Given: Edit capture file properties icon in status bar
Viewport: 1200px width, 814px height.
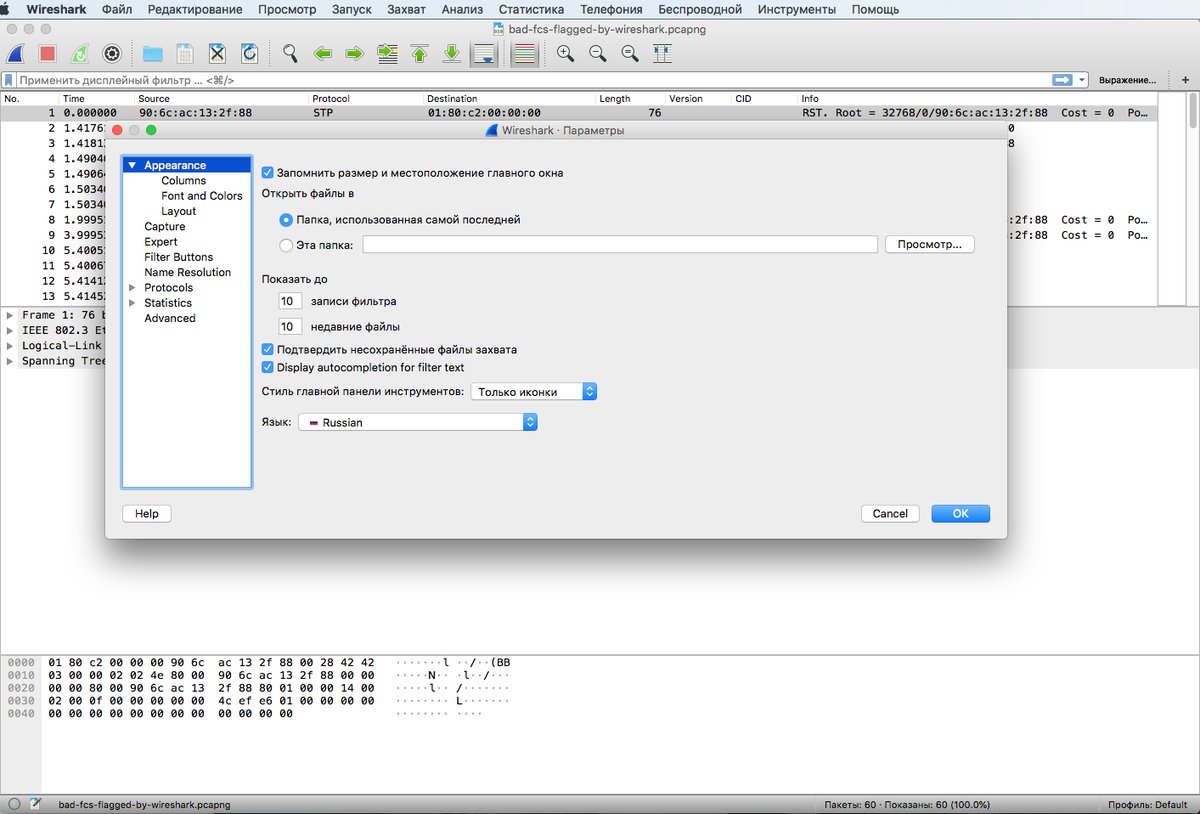Looking at the screenshot, I should [x=35, y=804].
